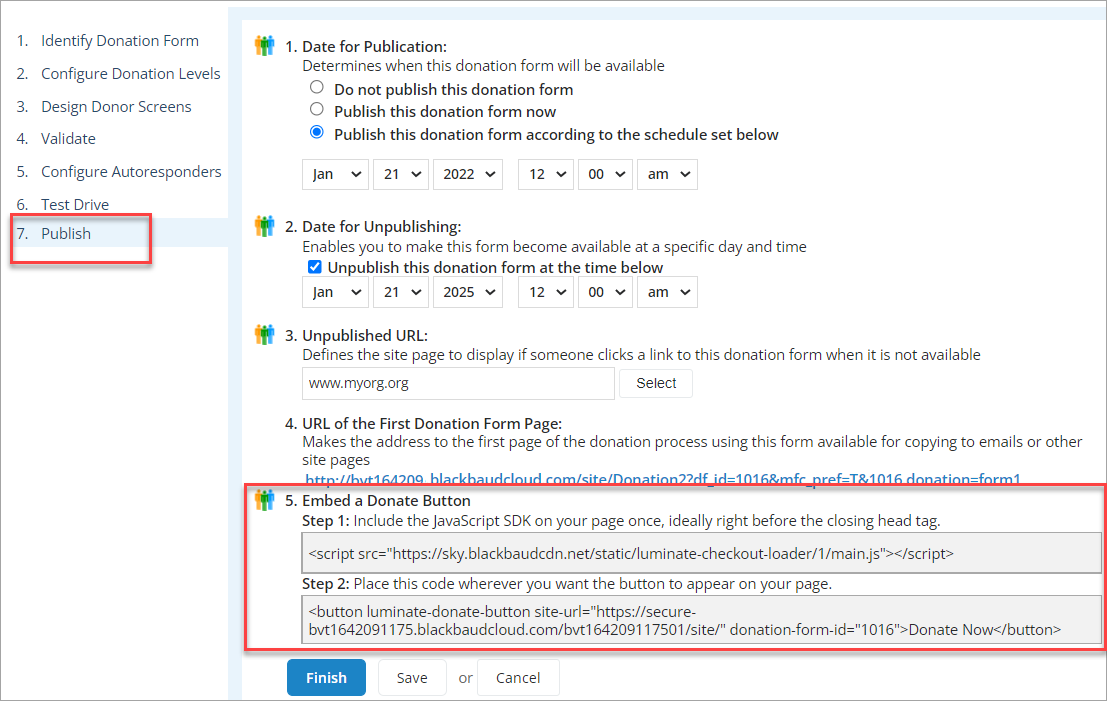Click the 'Embed a Donate Button' heading
The image size is (1107, 701).
point(386,501)
